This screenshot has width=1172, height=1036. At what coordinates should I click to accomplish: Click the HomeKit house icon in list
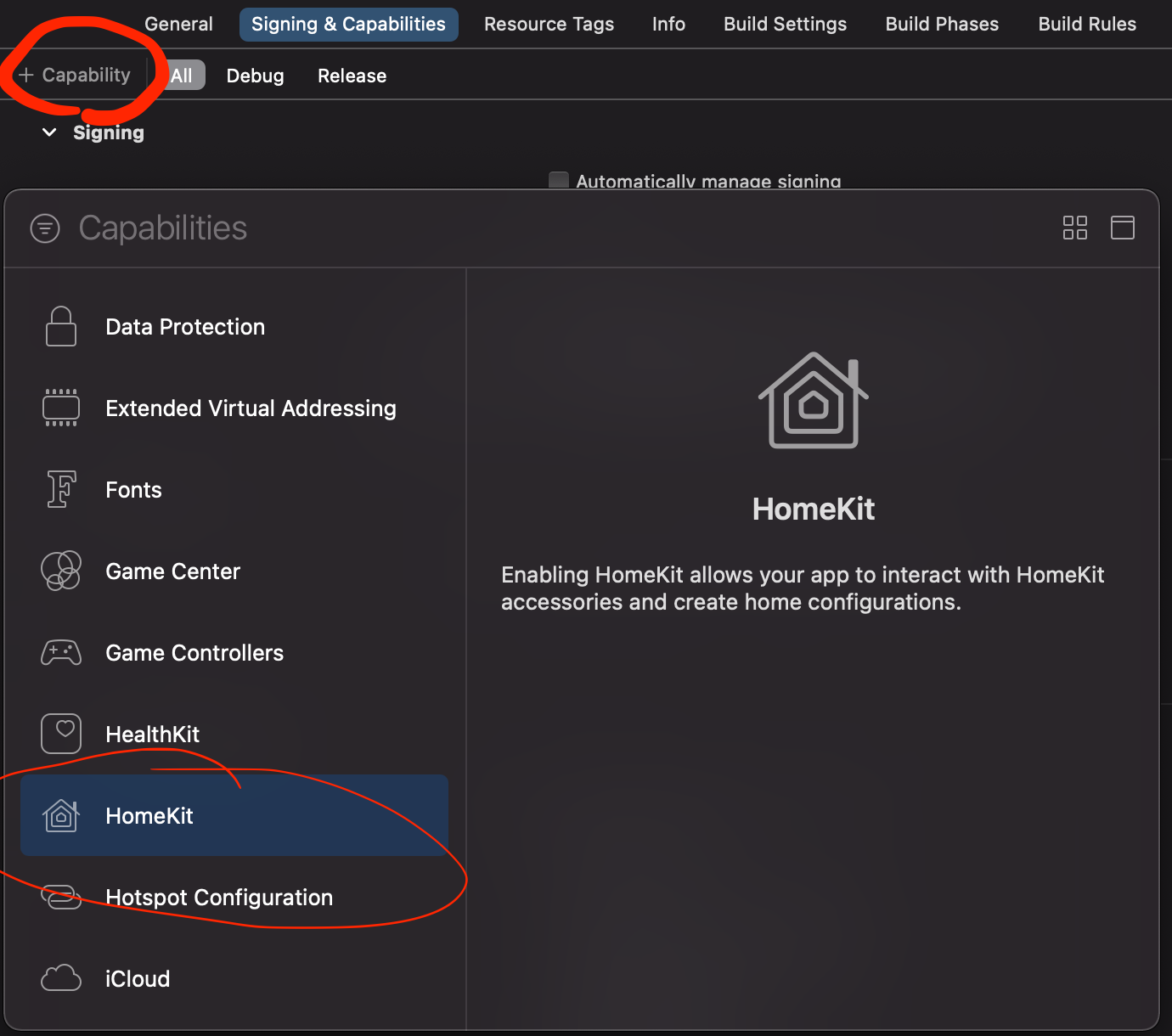coord(61,815)
